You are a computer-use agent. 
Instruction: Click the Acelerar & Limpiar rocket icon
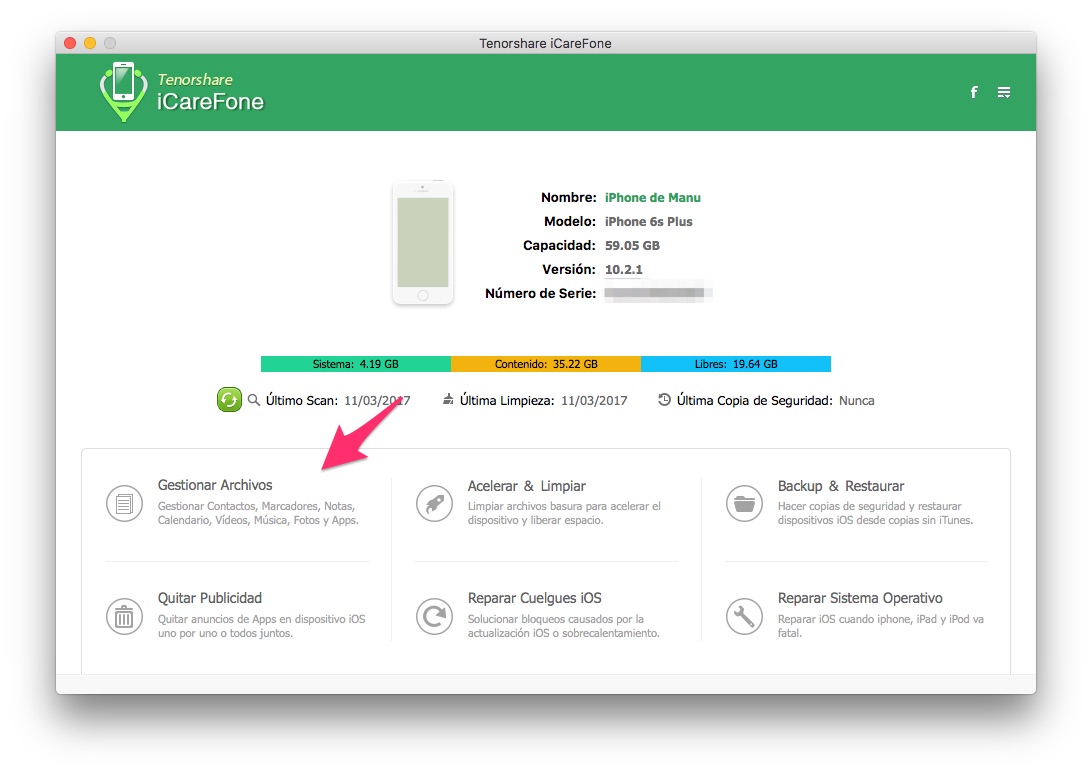coord(435,503)
